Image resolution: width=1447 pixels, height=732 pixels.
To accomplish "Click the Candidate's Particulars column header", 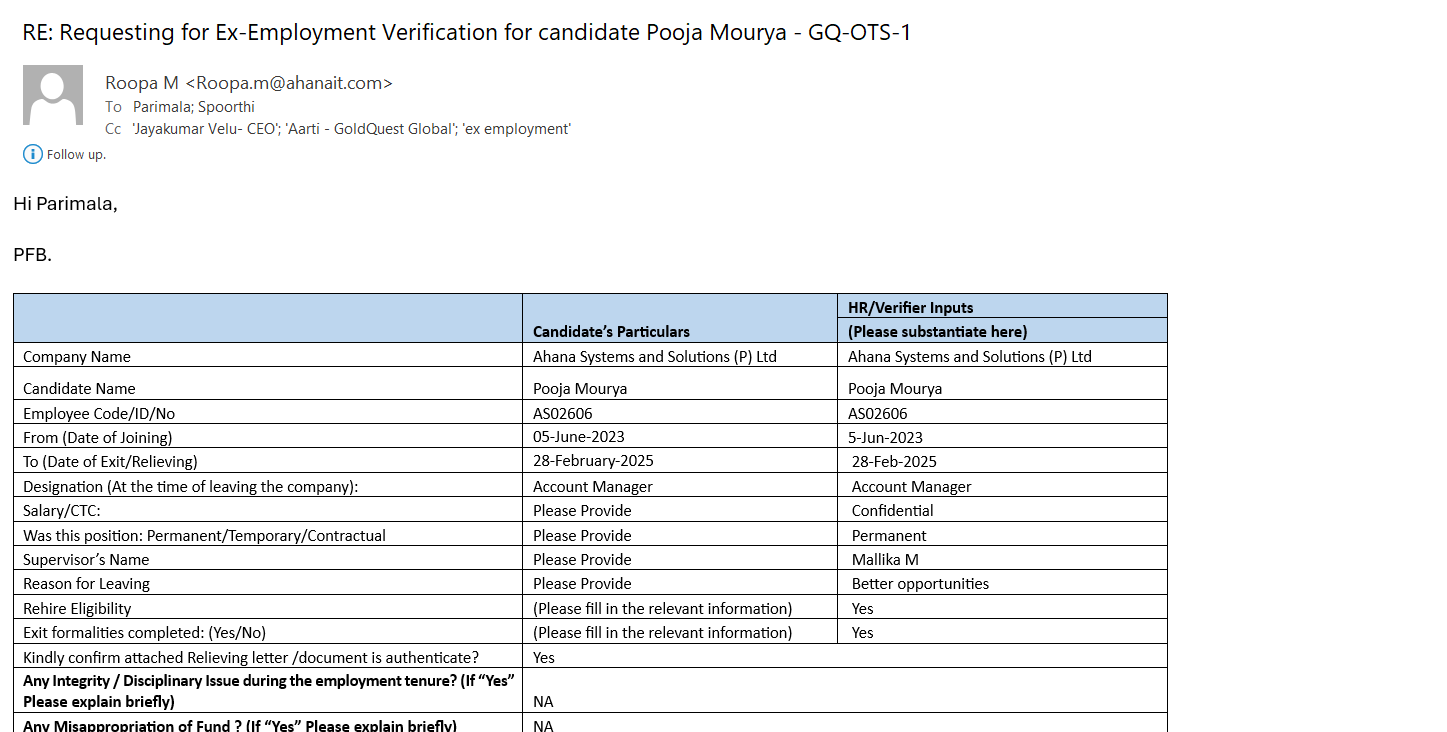I will (611, 331).
